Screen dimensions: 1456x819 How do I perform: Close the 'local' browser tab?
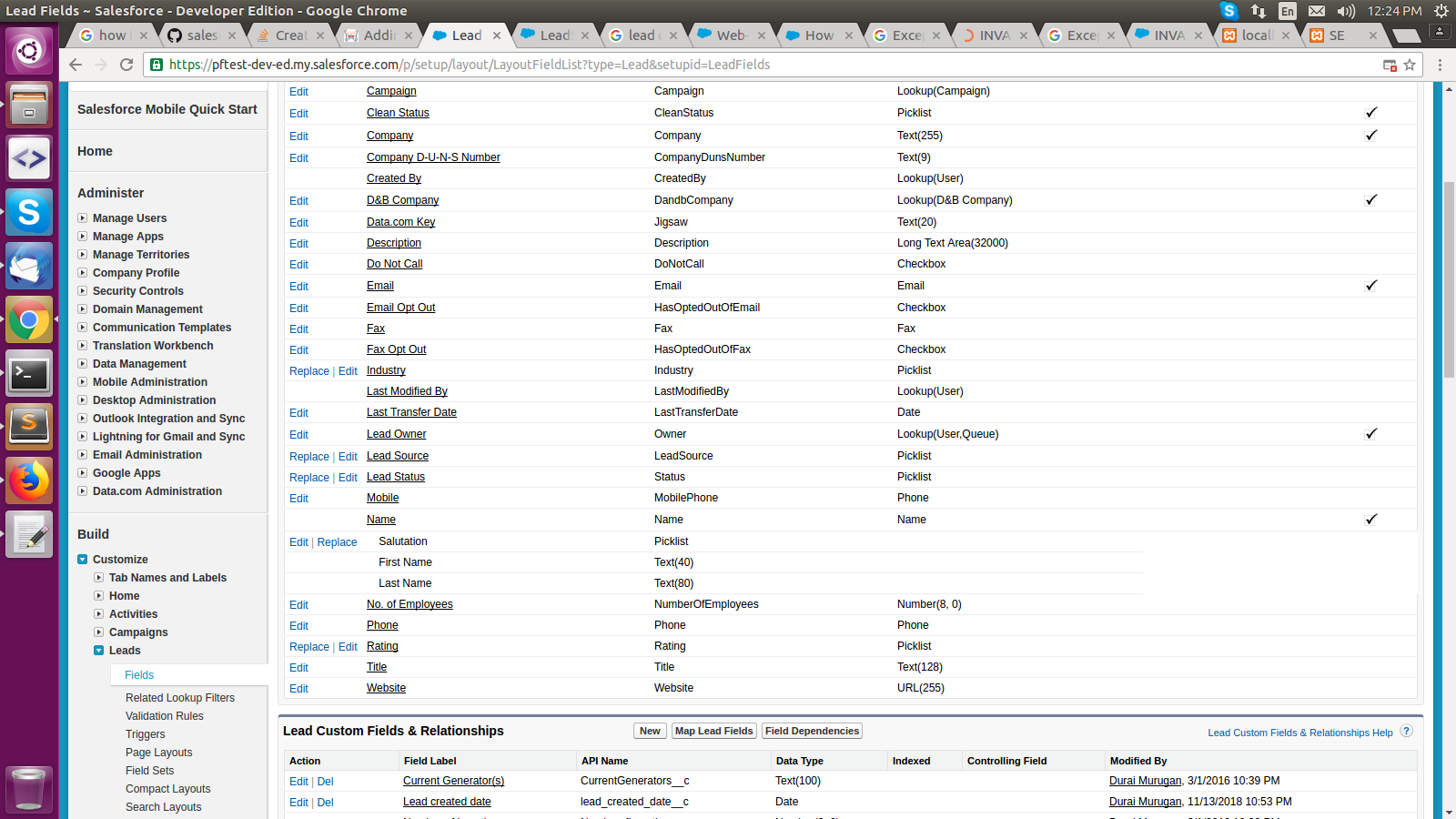pyautogui.click(x=1286, y=35)
